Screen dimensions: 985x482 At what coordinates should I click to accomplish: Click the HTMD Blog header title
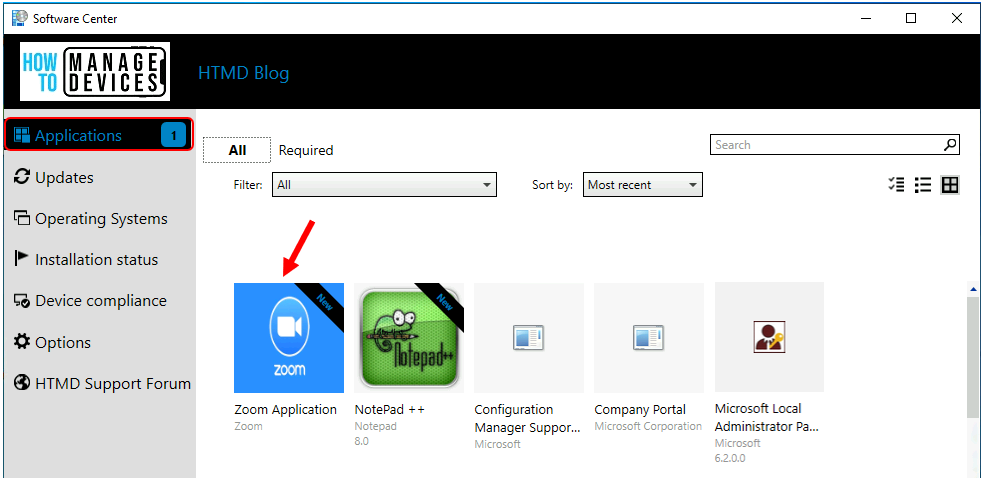244,73
